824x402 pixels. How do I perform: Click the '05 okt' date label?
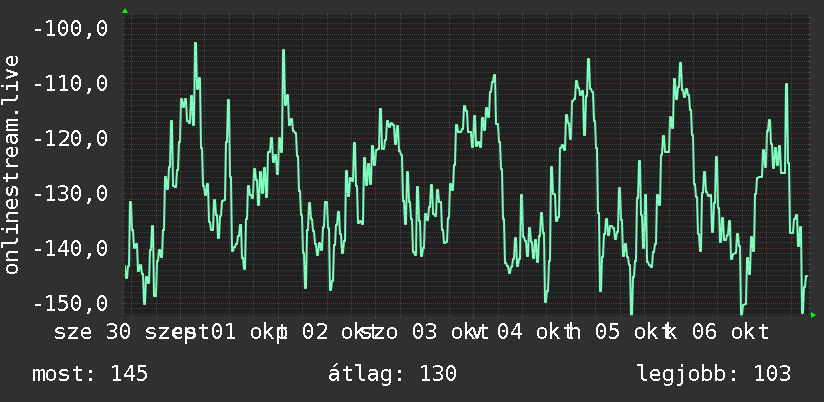coord(633,333)
